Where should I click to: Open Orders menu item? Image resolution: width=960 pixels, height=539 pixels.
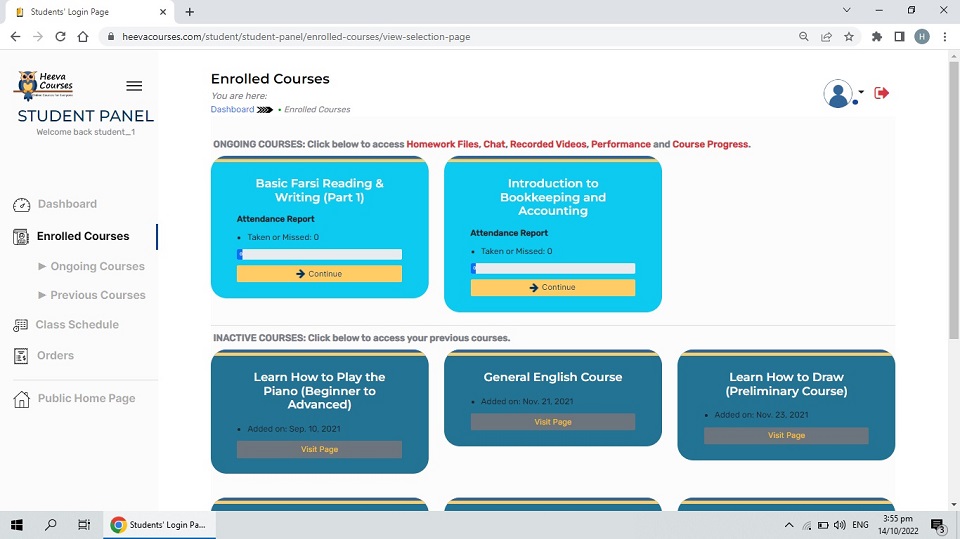[56, 355]
